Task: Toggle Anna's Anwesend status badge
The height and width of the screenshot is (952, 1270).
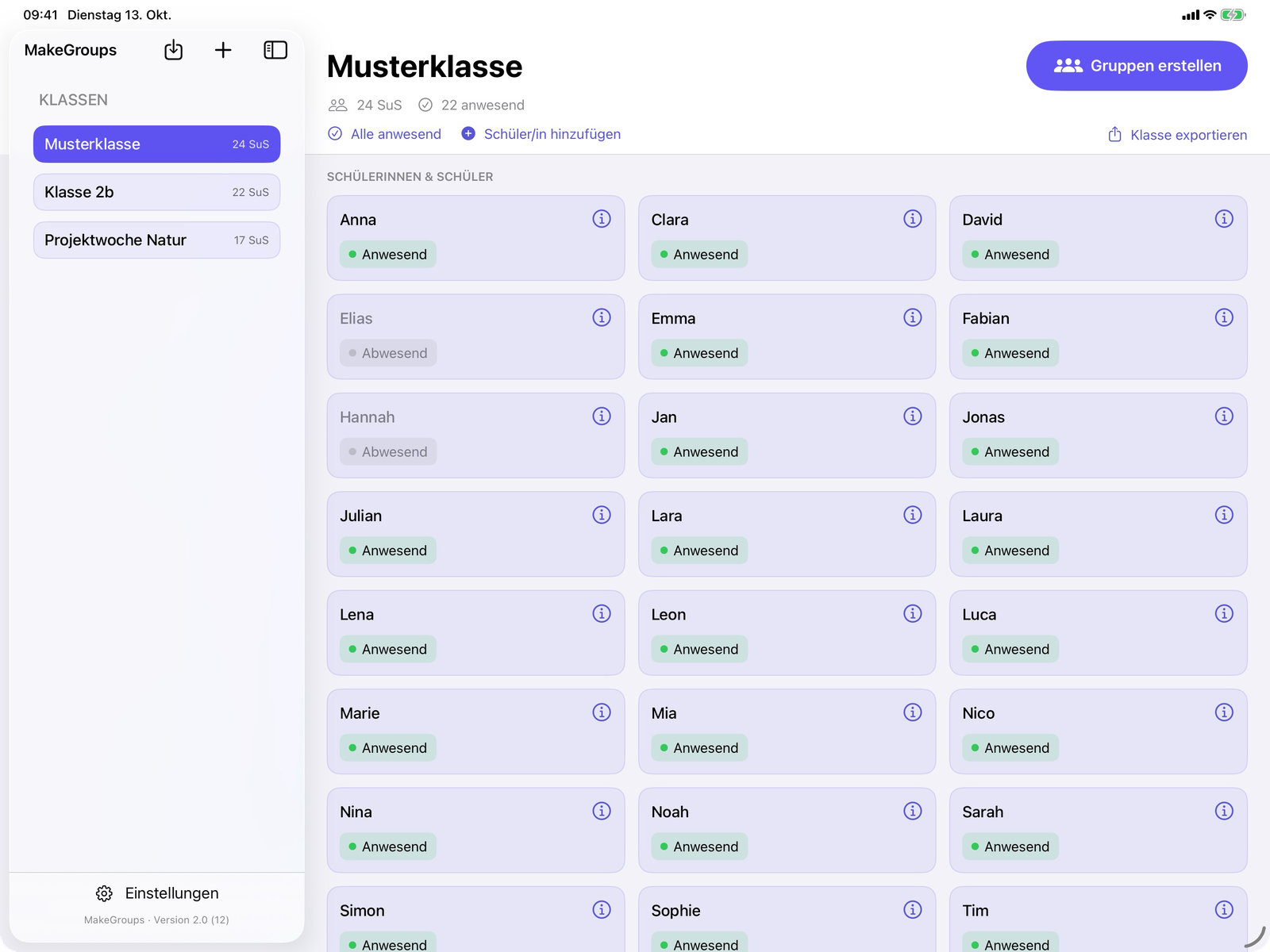Action: tap(388, 254)
